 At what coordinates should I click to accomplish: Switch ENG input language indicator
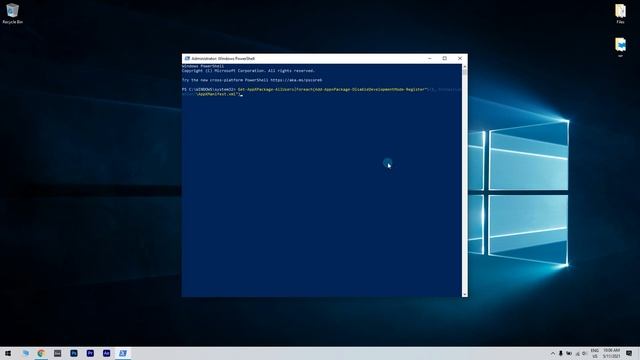(x=595, y=353)
